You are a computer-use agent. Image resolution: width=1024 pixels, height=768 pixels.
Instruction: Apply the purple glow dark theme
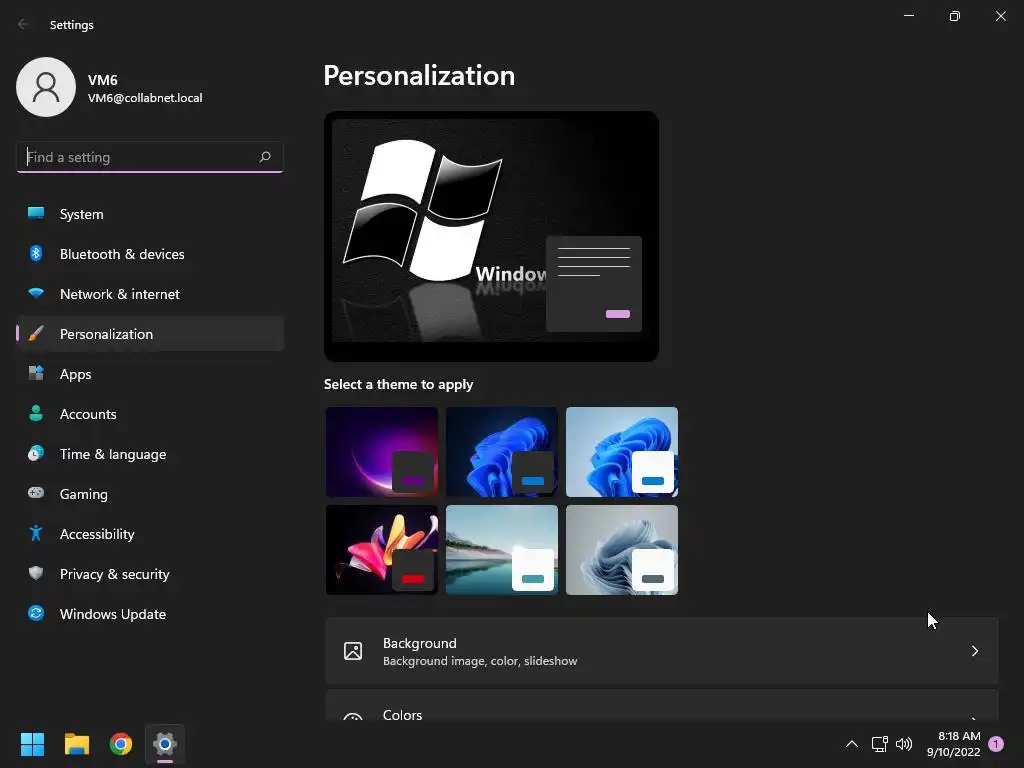pyautogui.click(x=381, y=452)
